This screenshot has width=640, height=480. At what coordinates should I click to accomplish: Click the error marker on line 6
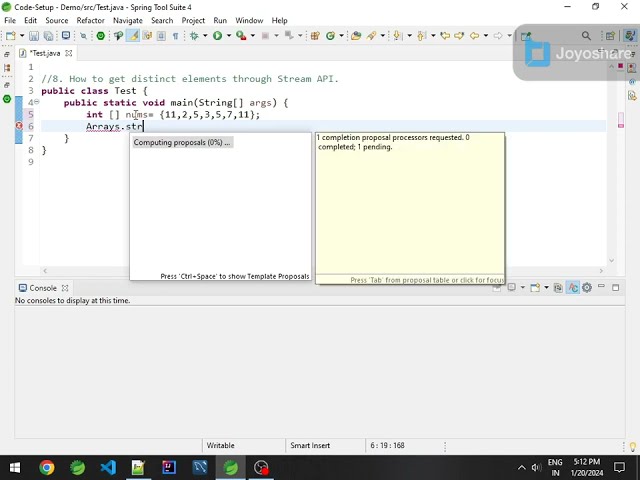coord(19,126)
